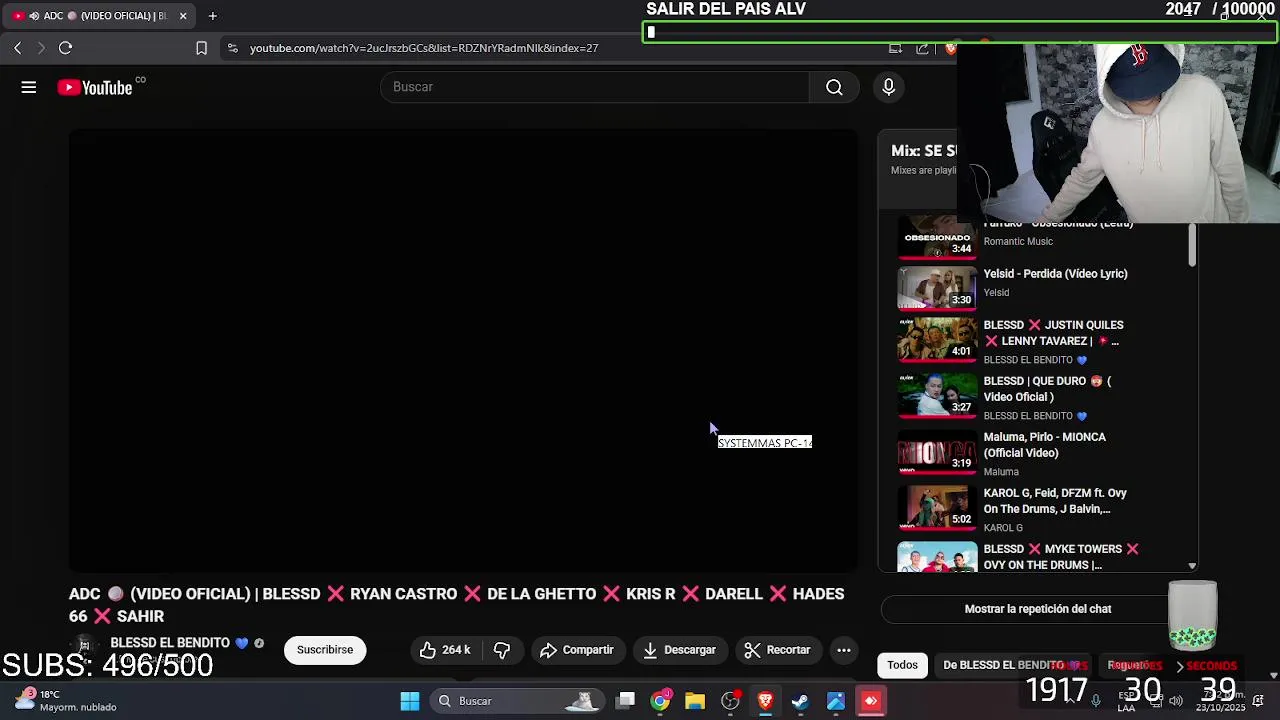Select the Todos filter chip
The width and height of the screenshot is (1280, 720).
point(902,665)
